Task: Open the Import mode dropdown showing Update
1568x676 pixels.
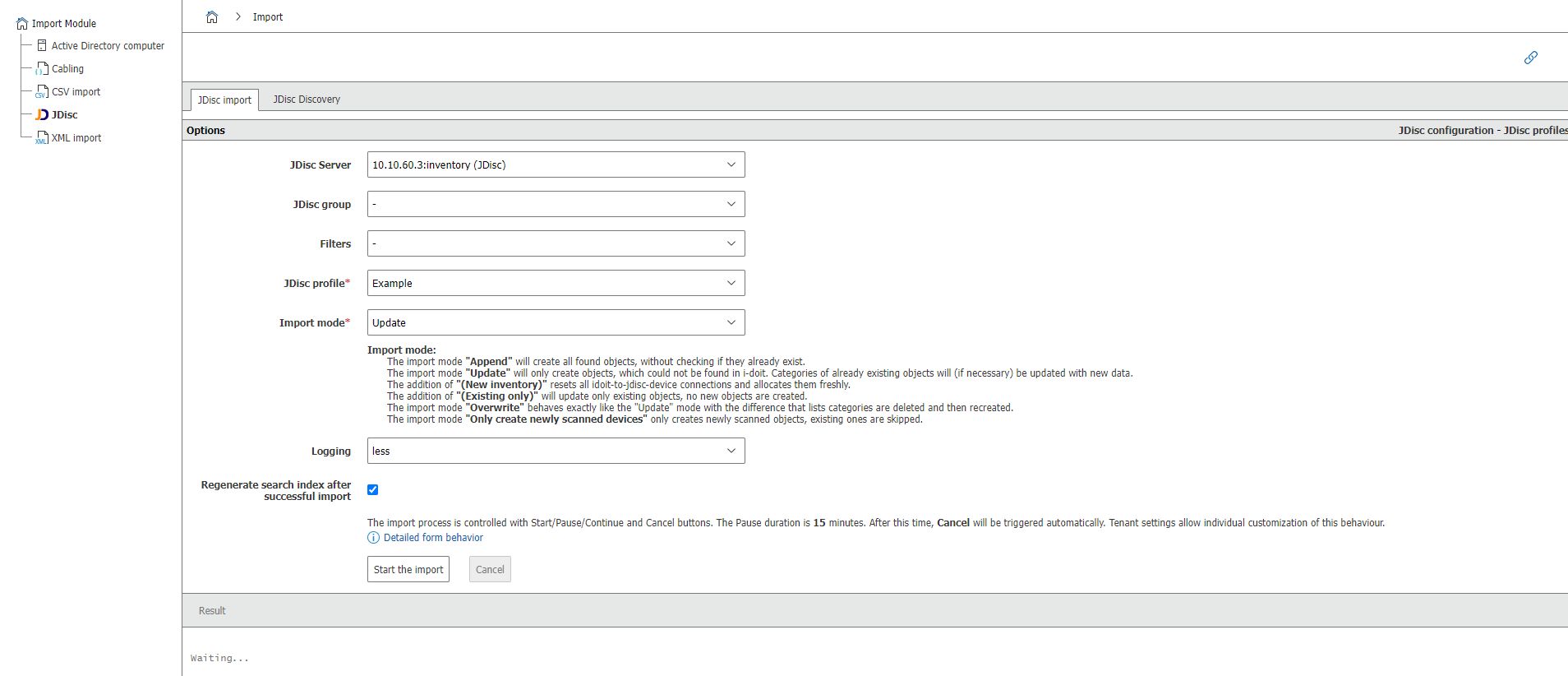Action: pos(556,322)
